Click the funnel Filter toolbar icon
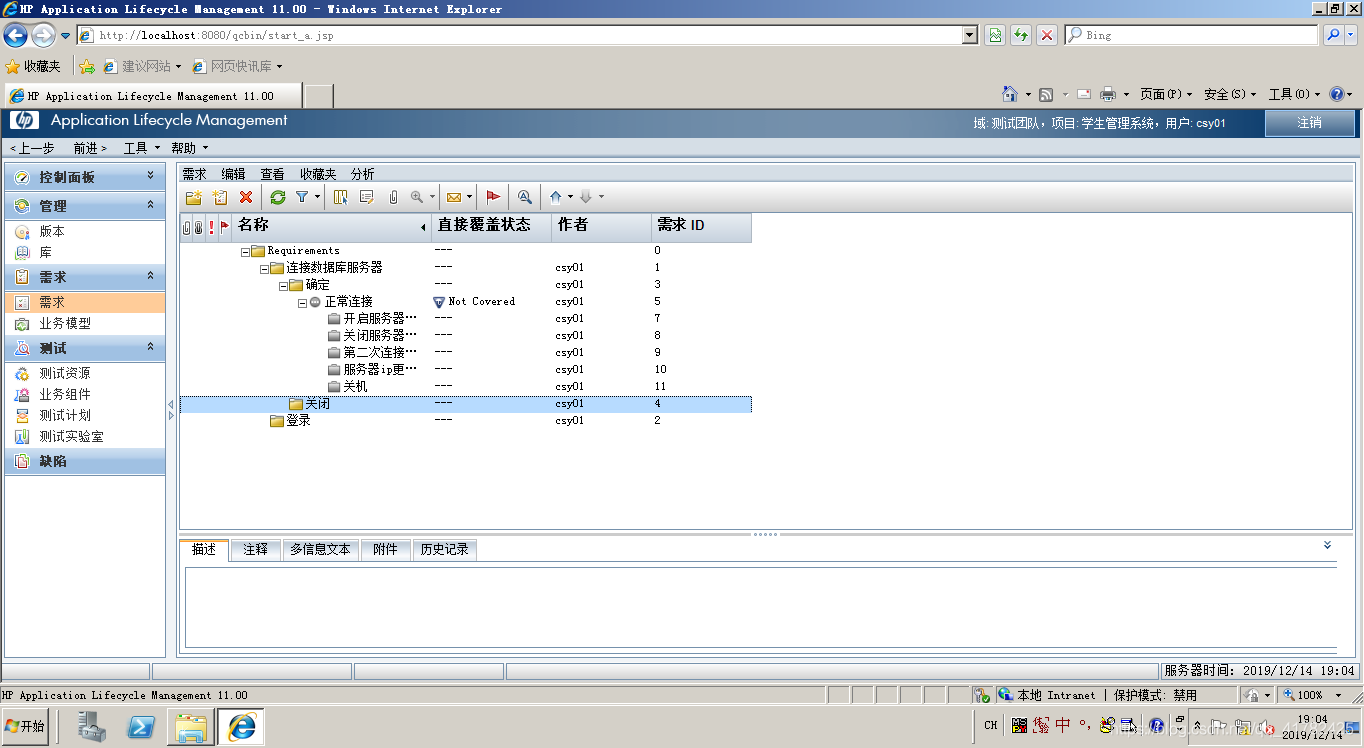Screen dimensions: 1364x748 point(301,197)
